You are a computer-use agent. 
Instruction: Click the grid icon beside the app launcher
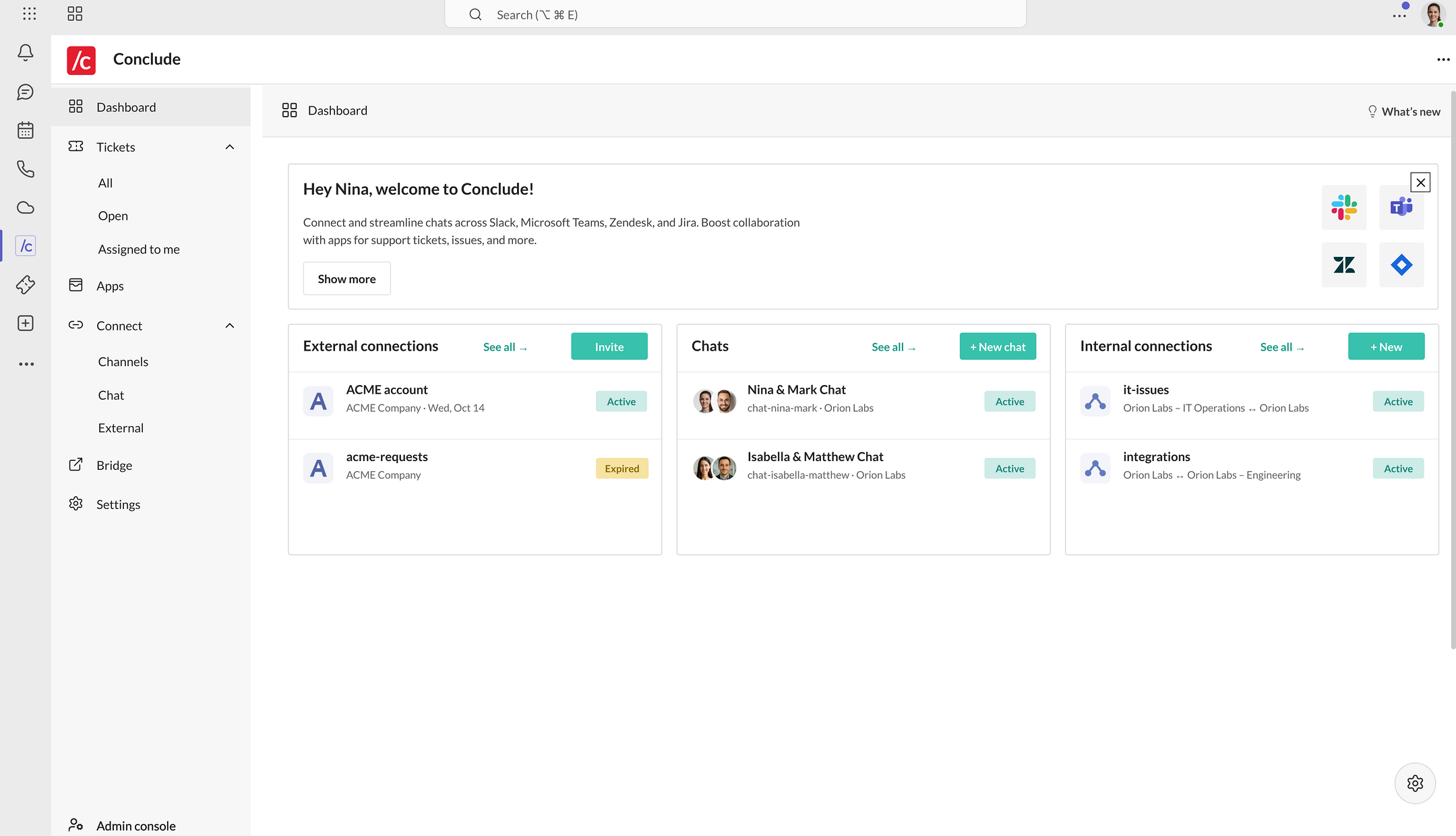pos(75,13)
